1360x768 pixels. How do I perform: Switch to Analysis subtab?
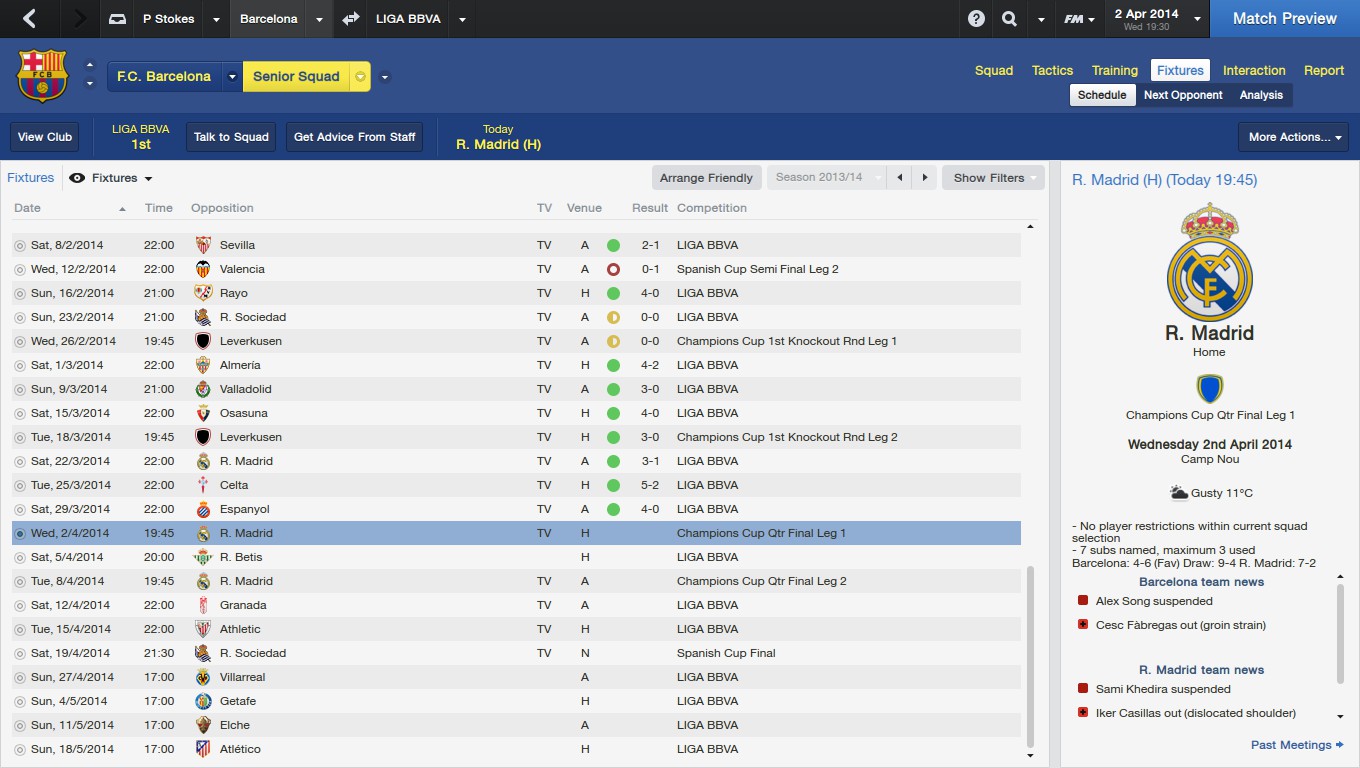pyautogui.click(x=1261, y=95)
